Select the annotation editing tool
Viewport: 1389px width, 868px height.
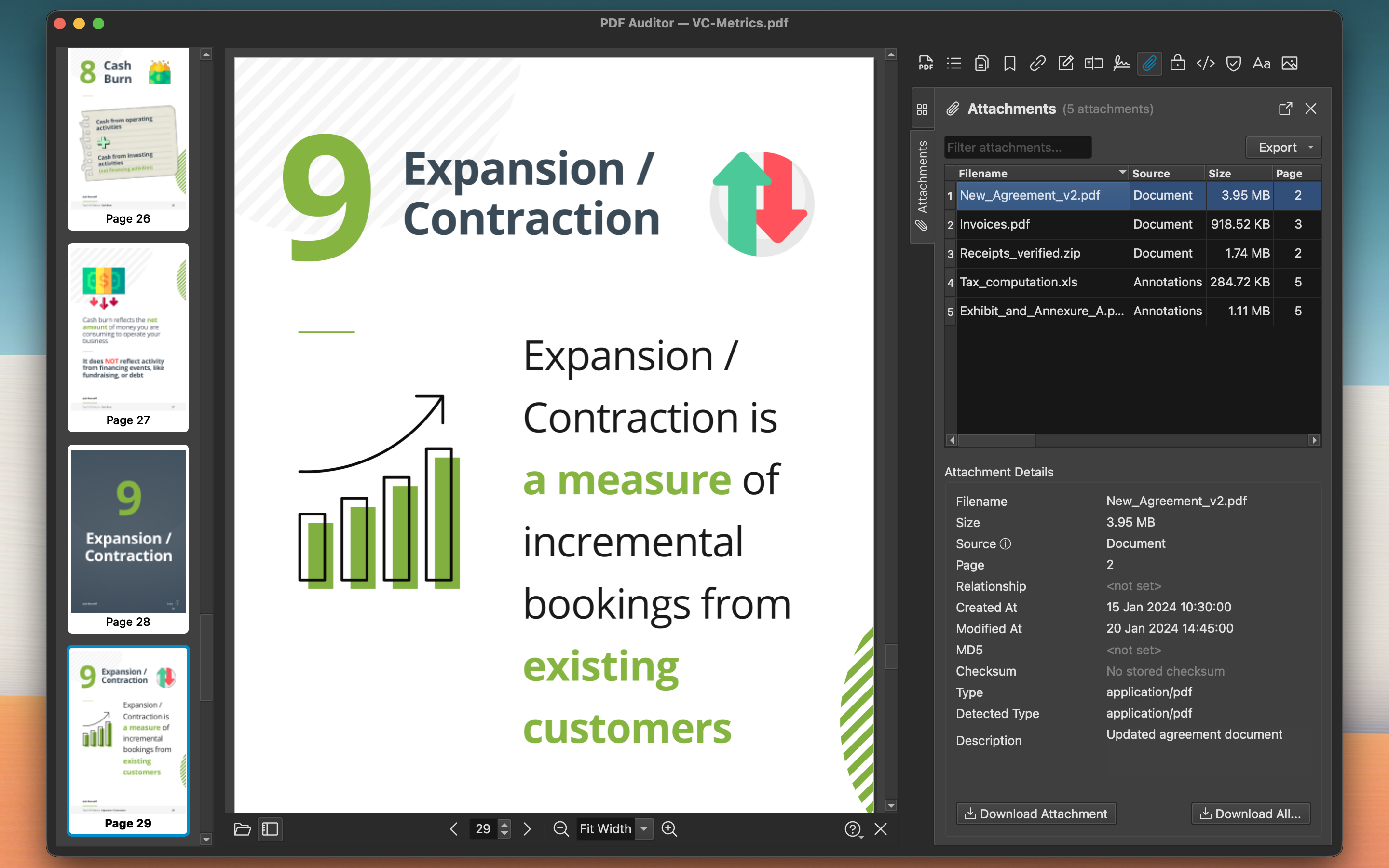[1065, 63]
